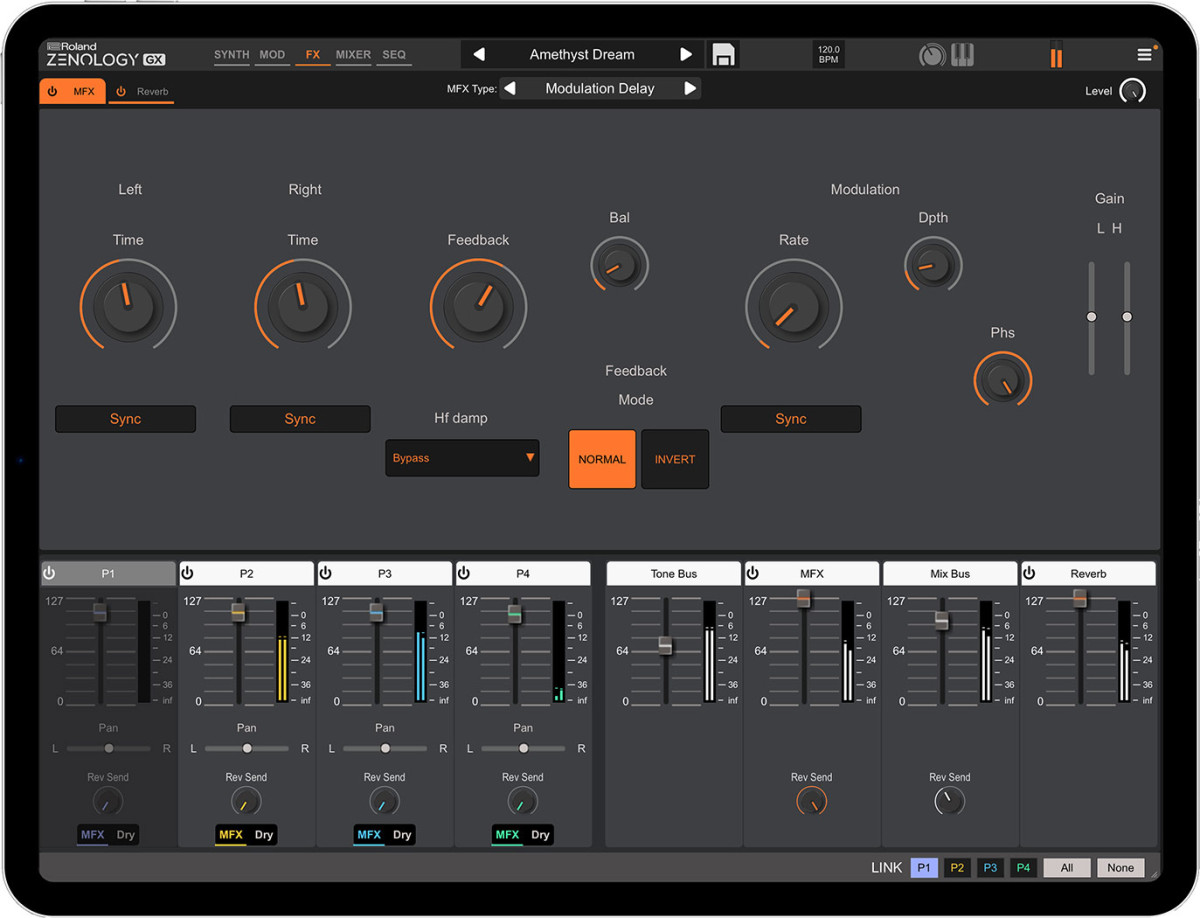Set Feedback Mode to NORMAL
Screen dimensions: 1200x918
(x=602, y=459)
